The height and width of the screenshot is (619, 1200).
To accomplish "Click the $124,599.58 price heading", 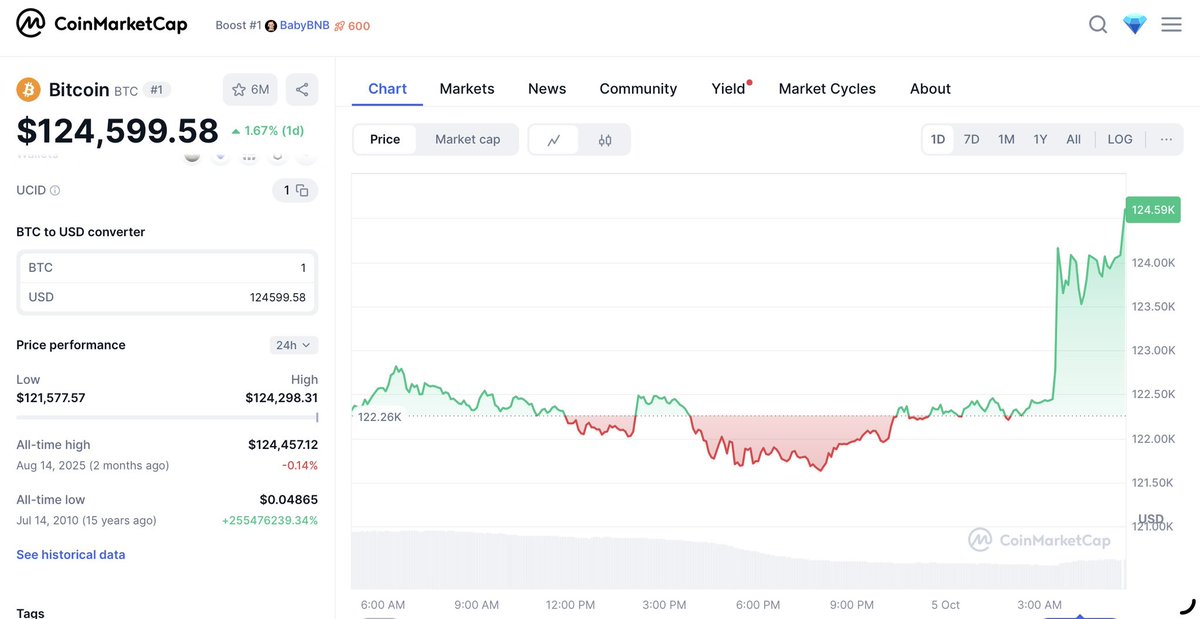I will click(x=117, y=131).
